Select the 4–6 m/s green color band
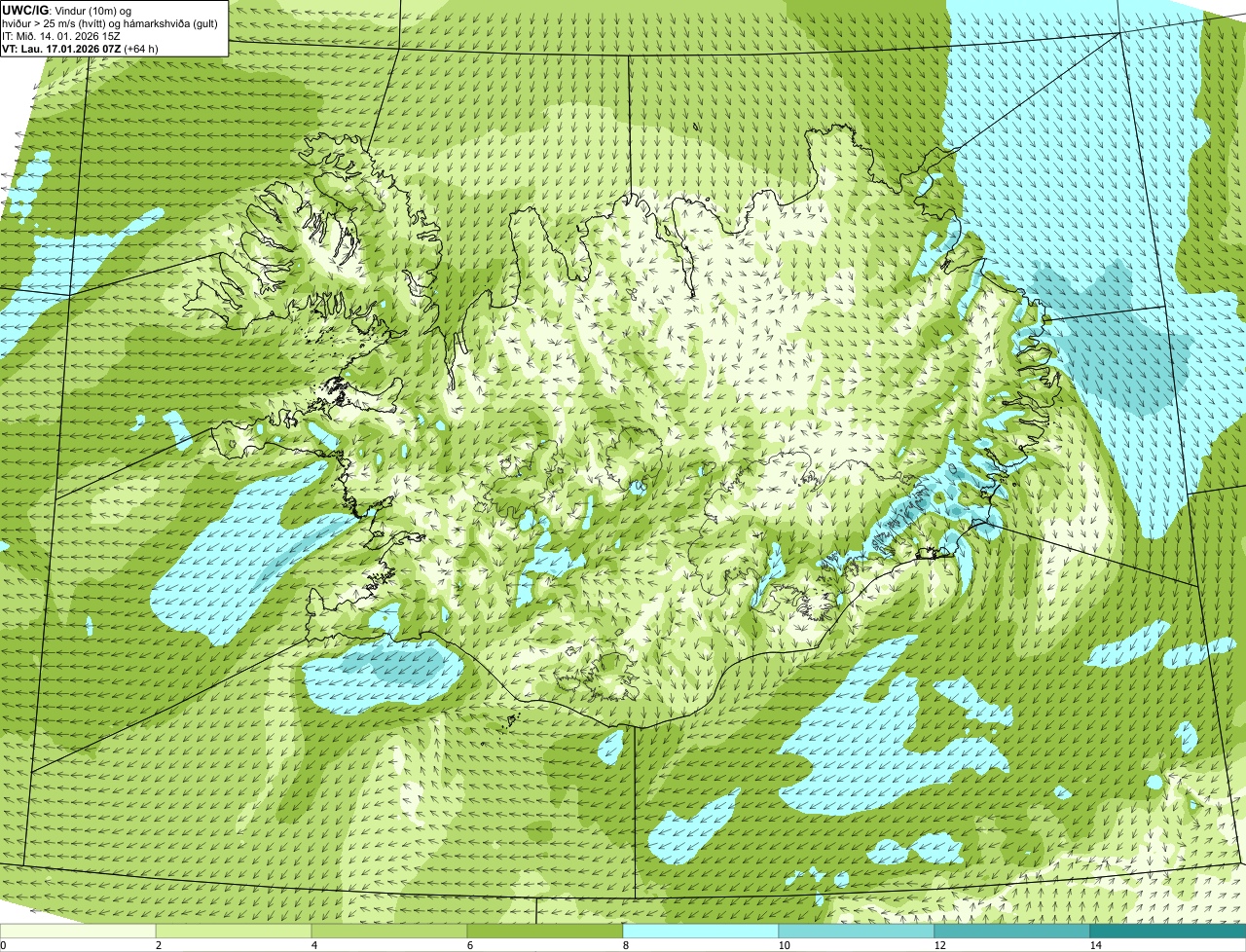 click(389, 932)
